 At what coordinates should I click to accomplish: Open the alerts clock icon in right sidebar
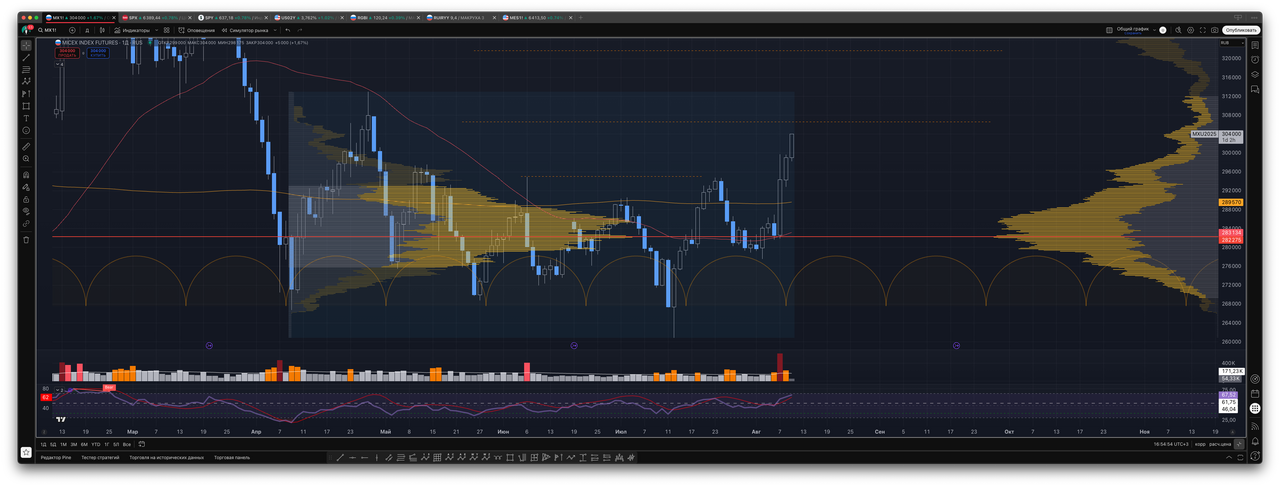click(x=1255, y=58)
